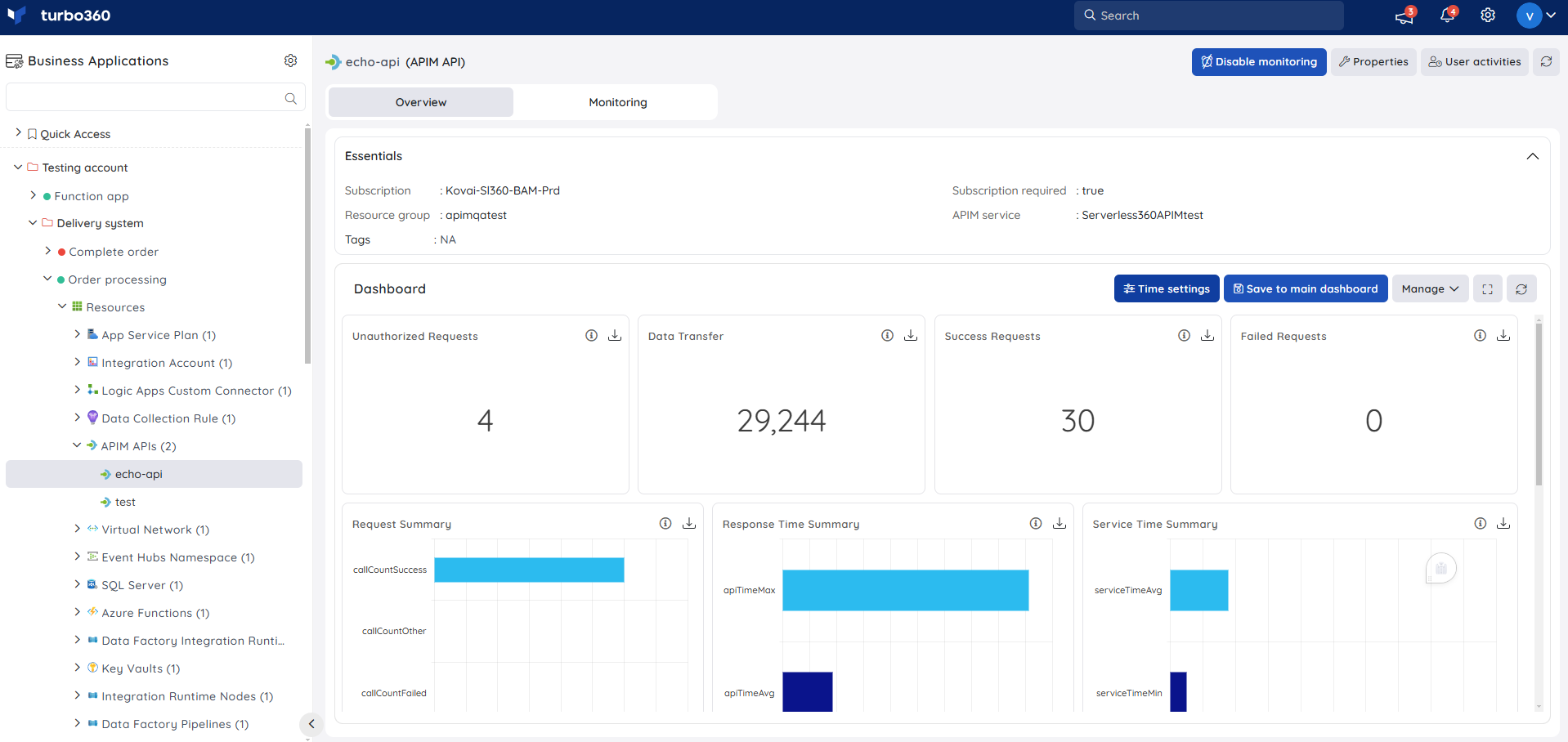The image size is (1568, 742).
Task: Select Data Collection Rule (1)
Action: click(168, 418)
